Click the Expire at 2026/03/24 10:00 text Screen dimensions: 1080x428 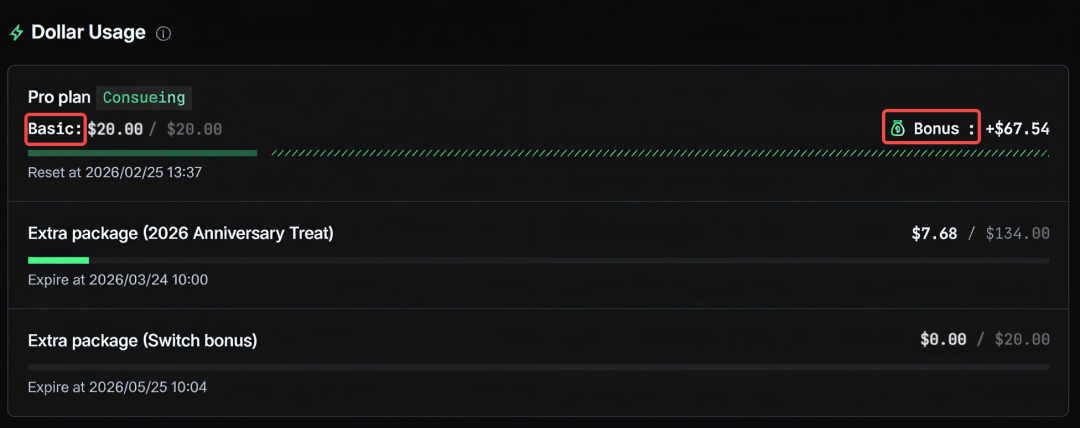[118, 280]
